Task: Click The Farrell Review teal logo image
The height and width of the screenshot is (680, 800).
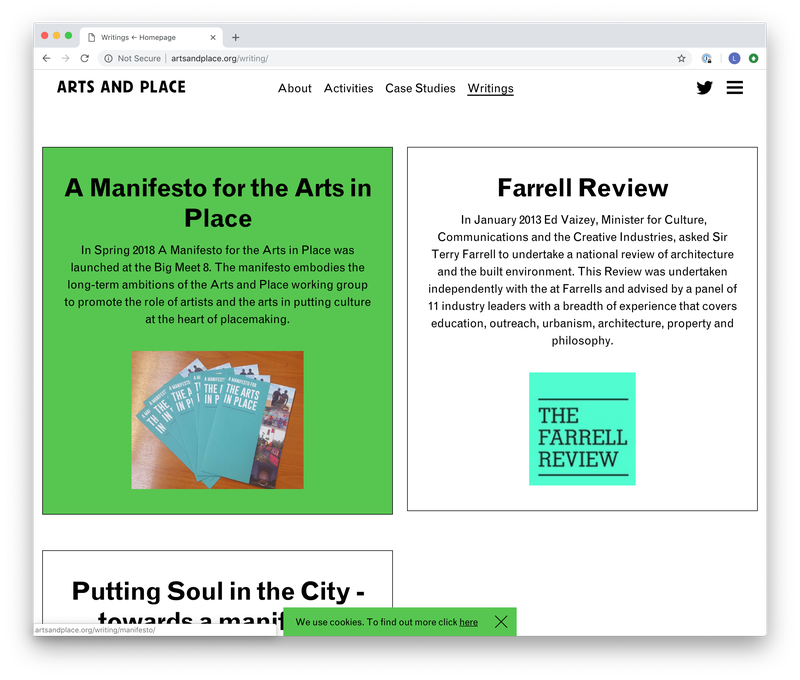Action: pyautogui.click(x=582, y=429)
